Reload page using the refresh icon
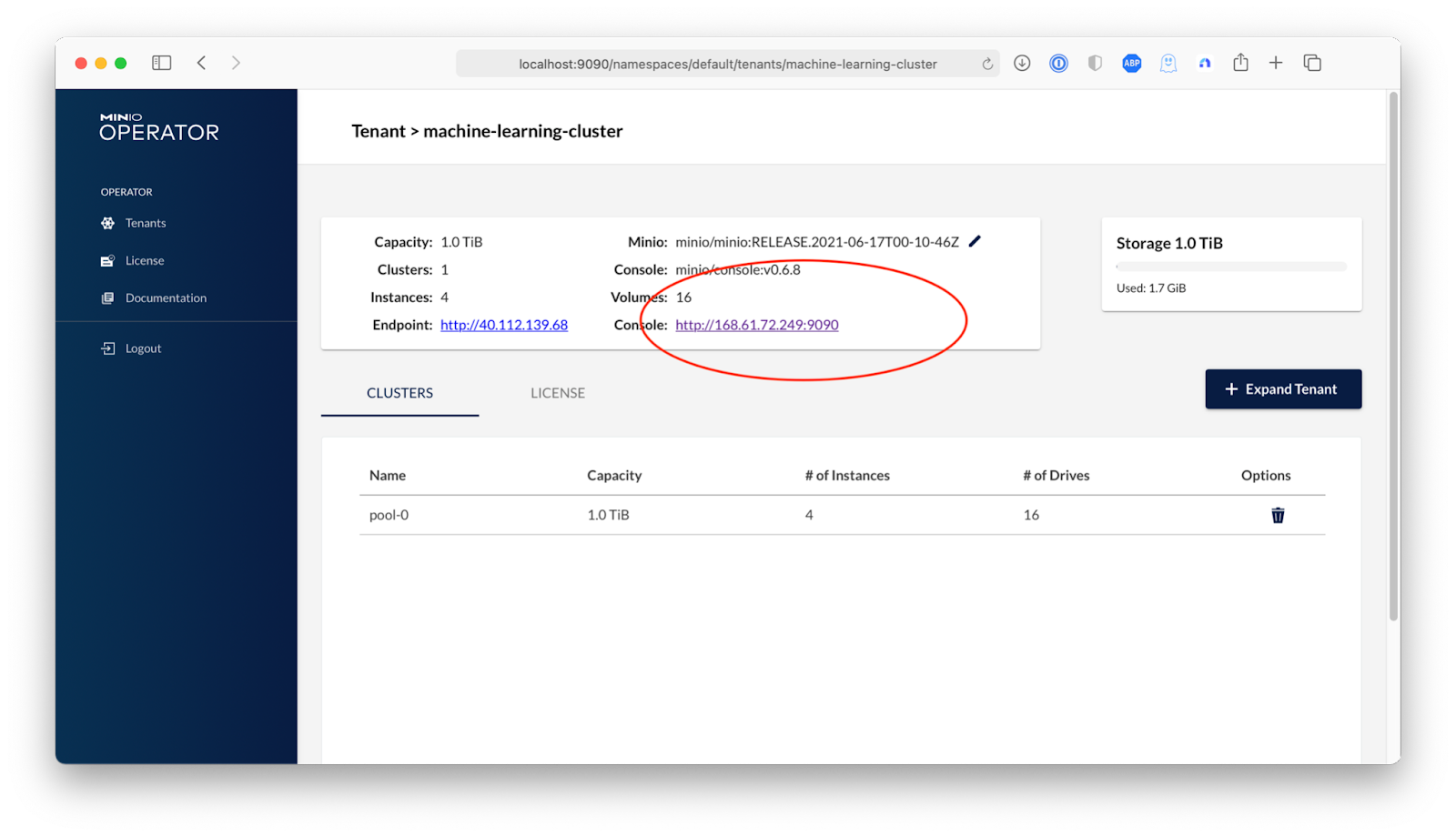Viewport: 1456px width, 837px height. 987,64
